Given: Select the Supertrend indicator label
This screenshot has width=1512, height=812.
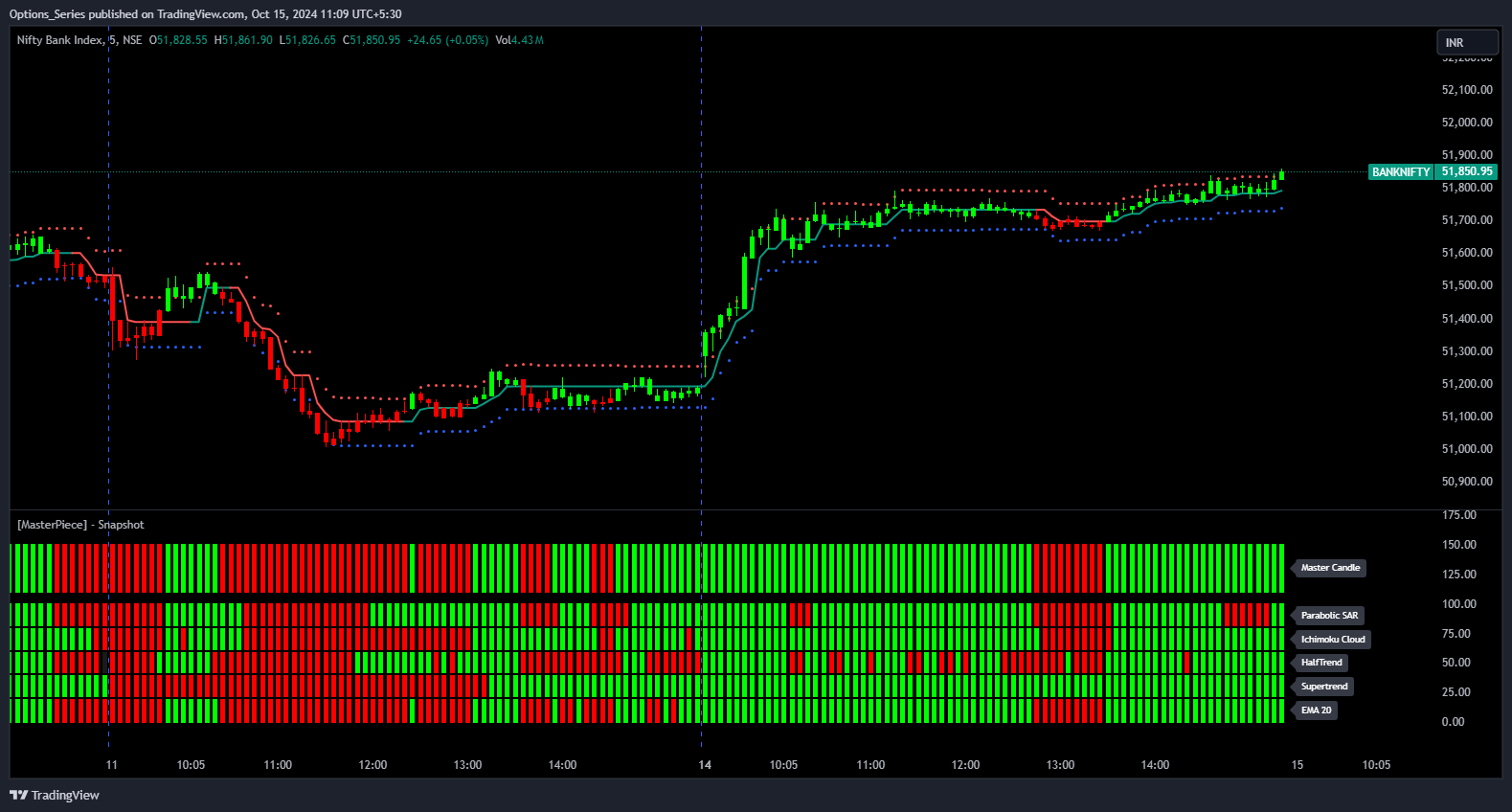Looking at the screenshot, I should point(1324,687).
